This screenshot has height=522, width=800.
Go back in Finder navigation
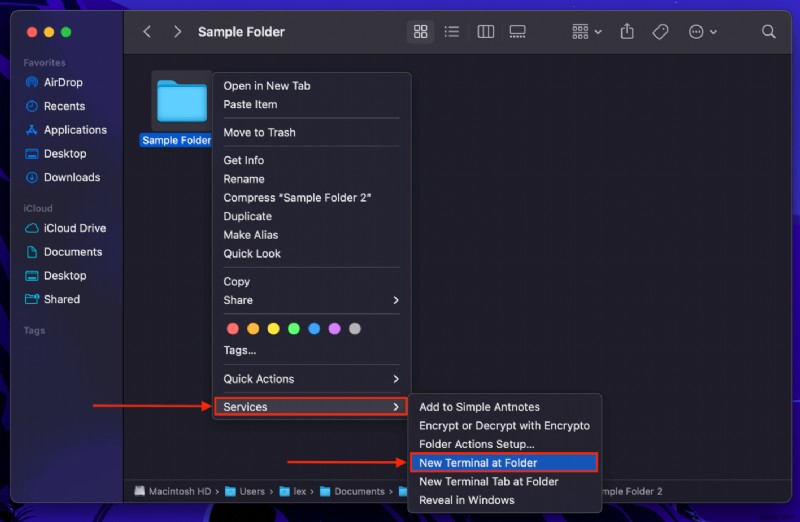pos(147,32)
